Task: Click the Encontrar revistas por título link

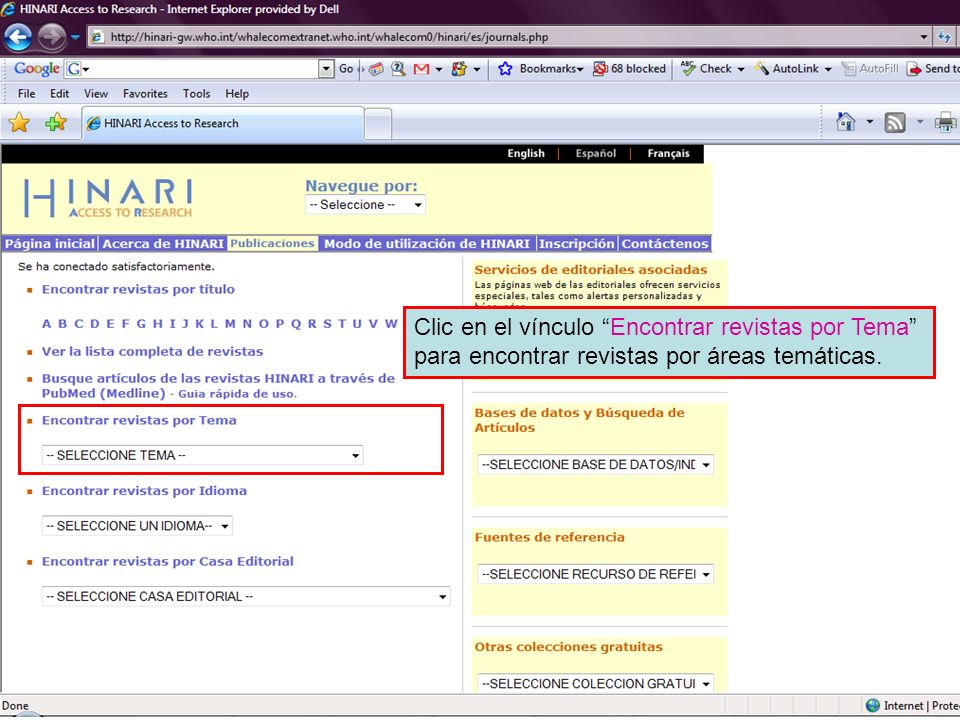Action: [x=138, y=289]
